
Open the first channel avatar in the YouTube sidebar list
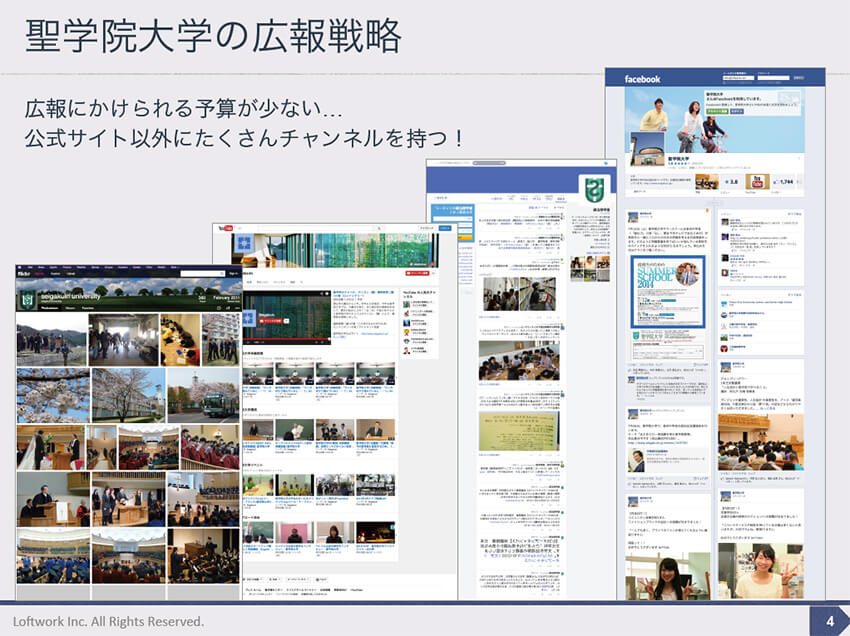pyautogui.click(x=407, y=305)
